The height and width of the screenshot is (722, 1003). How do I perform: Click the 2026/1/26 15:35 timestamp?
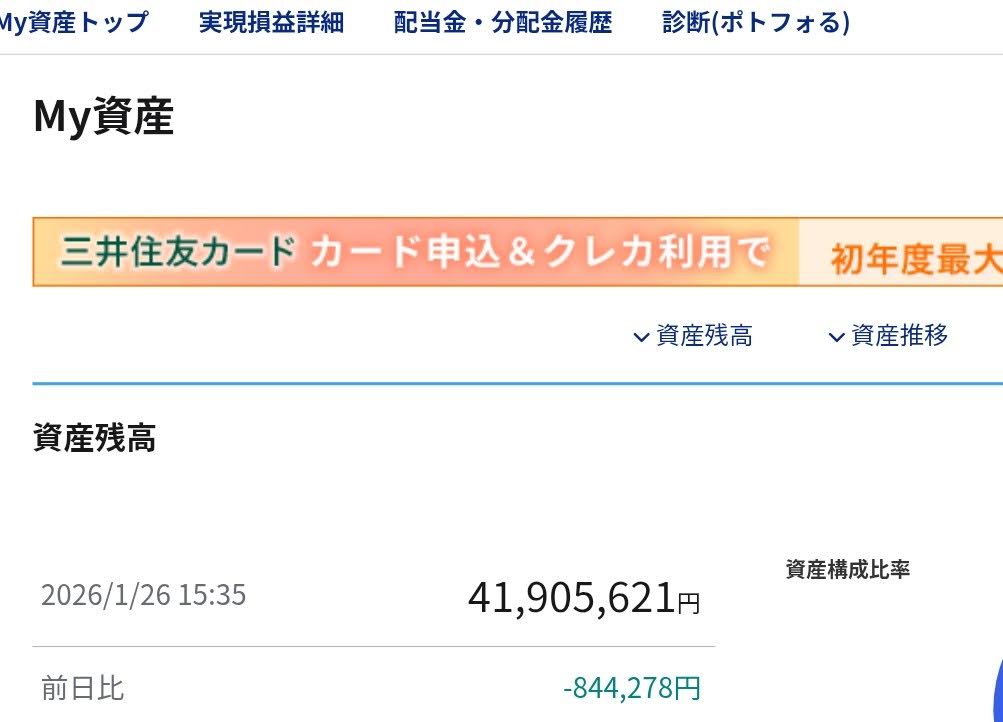tap(143, 596)
